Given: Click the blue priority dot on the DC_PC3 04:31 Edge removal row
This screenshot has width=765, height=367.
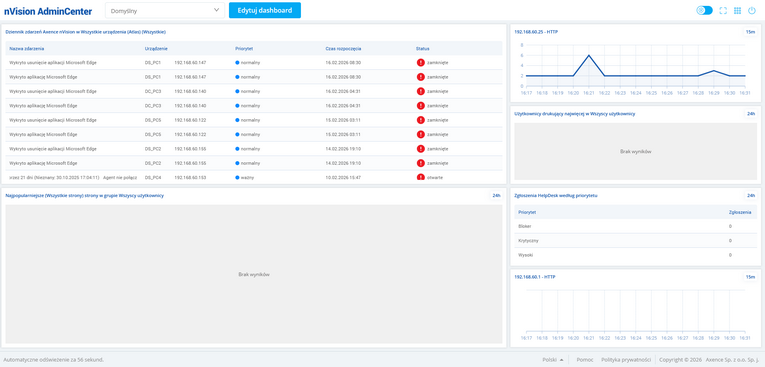Looking at the screenshot, I should (237, 91).
